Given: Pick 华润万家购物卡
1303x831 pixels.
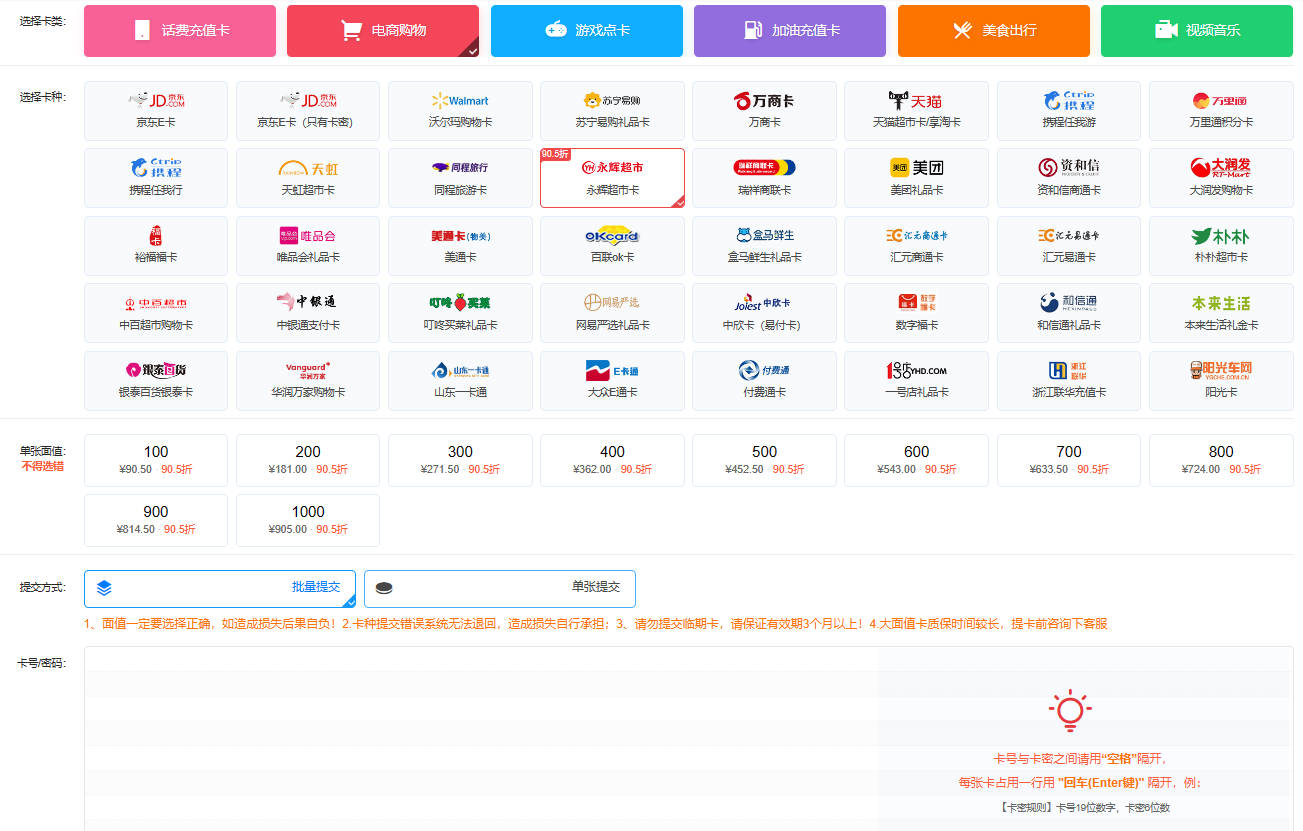Looking at the screenshot, I should point(308,381).
